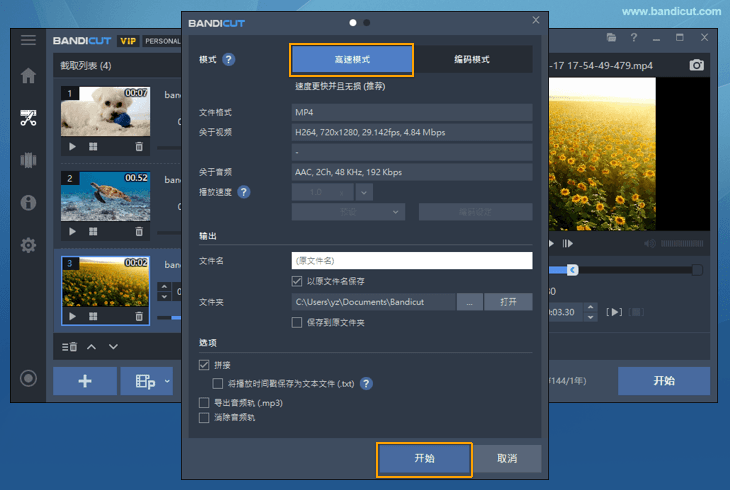Viewport: 730px width, 490px height.
Task: Click the 文件名 input field
Action: click(x=412, y=260)
